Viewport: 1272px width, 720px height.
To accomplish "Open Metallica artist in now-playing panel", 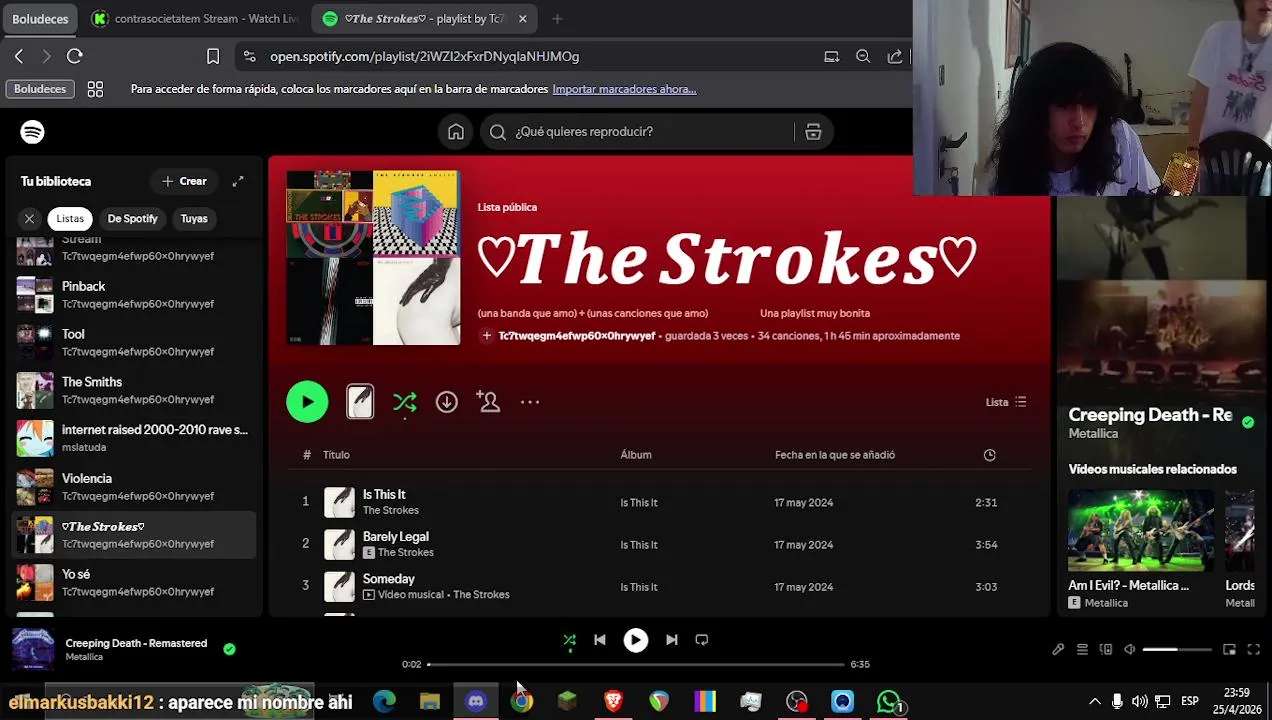I will [x=1093, y=434].
